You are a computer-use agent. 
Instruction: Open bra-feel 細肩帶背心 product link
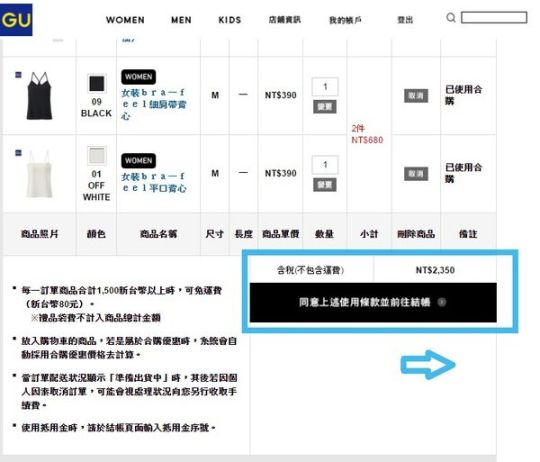click(154, 104)
